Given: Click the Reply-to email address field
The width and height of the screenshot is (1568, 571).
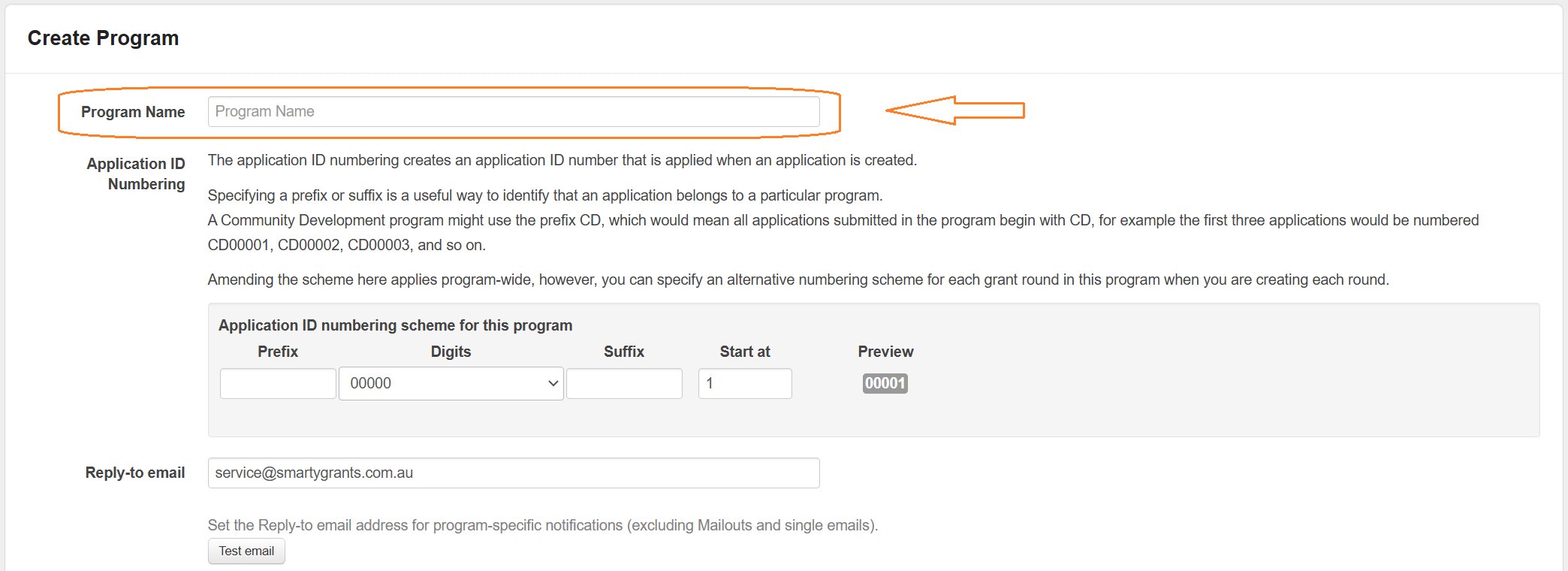Looking at the screenshot, I should [513, 473].
